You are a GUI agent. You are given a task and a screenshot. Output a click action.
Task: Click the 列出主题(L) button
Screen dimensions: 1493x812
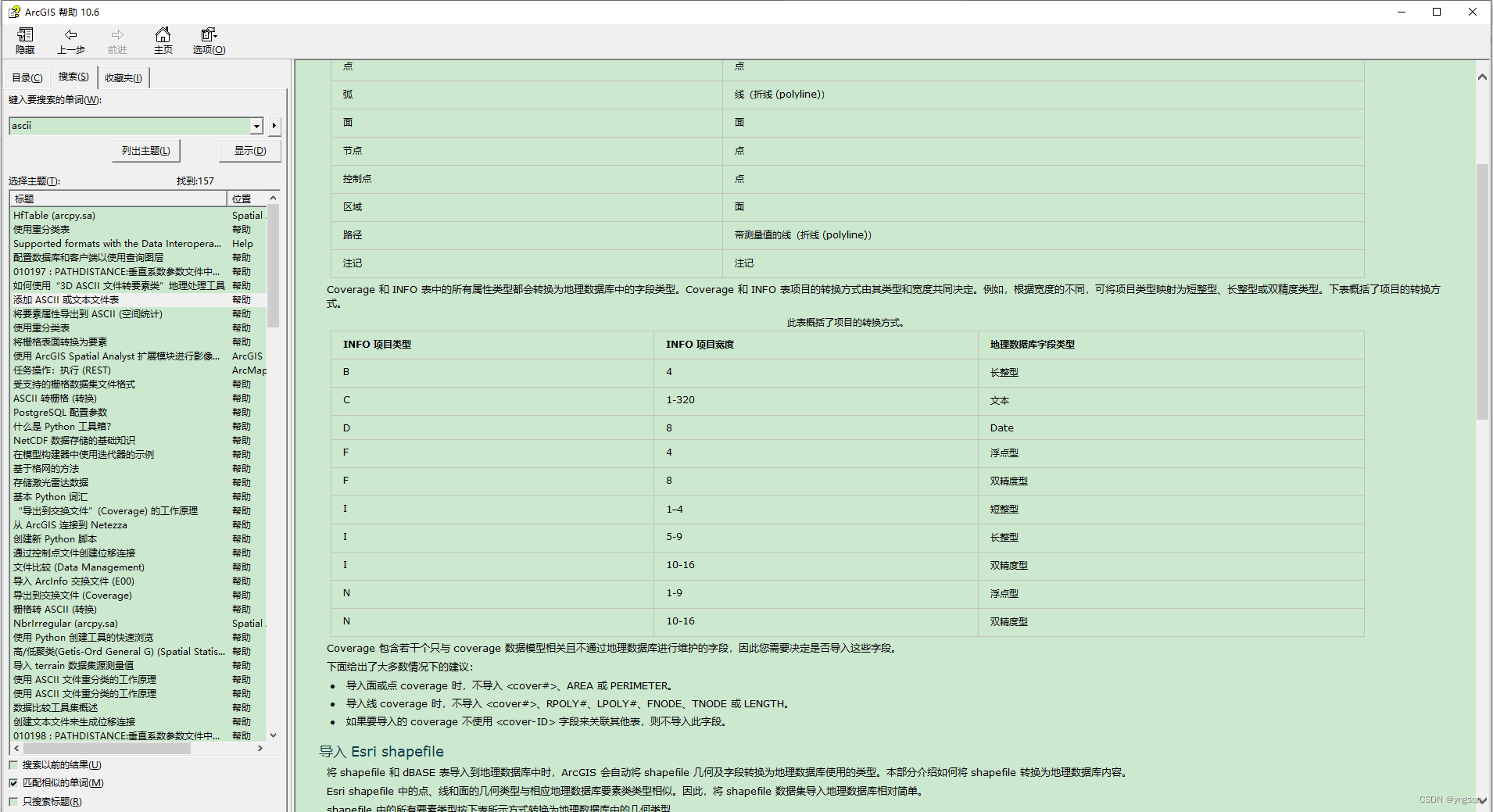[146, 151]
